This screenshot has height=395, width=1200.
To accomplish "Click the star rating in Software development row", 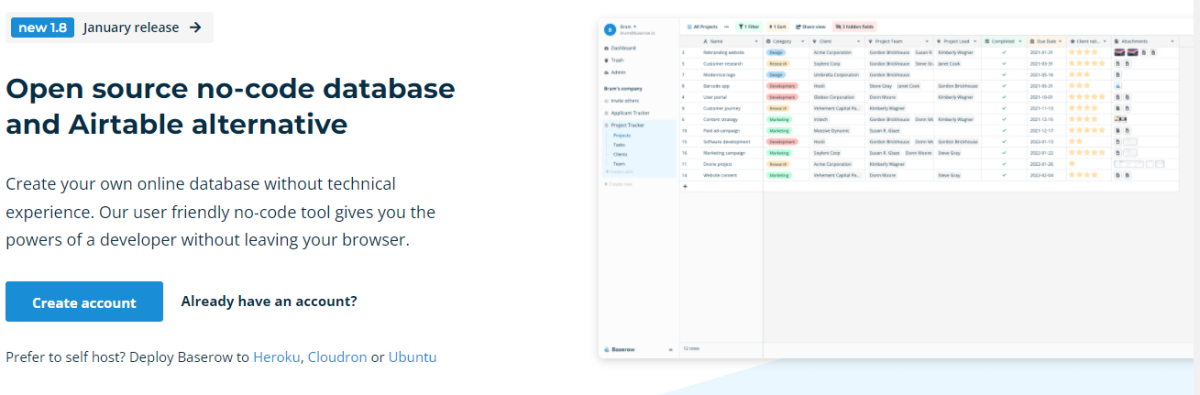I will click(1076, 142).
